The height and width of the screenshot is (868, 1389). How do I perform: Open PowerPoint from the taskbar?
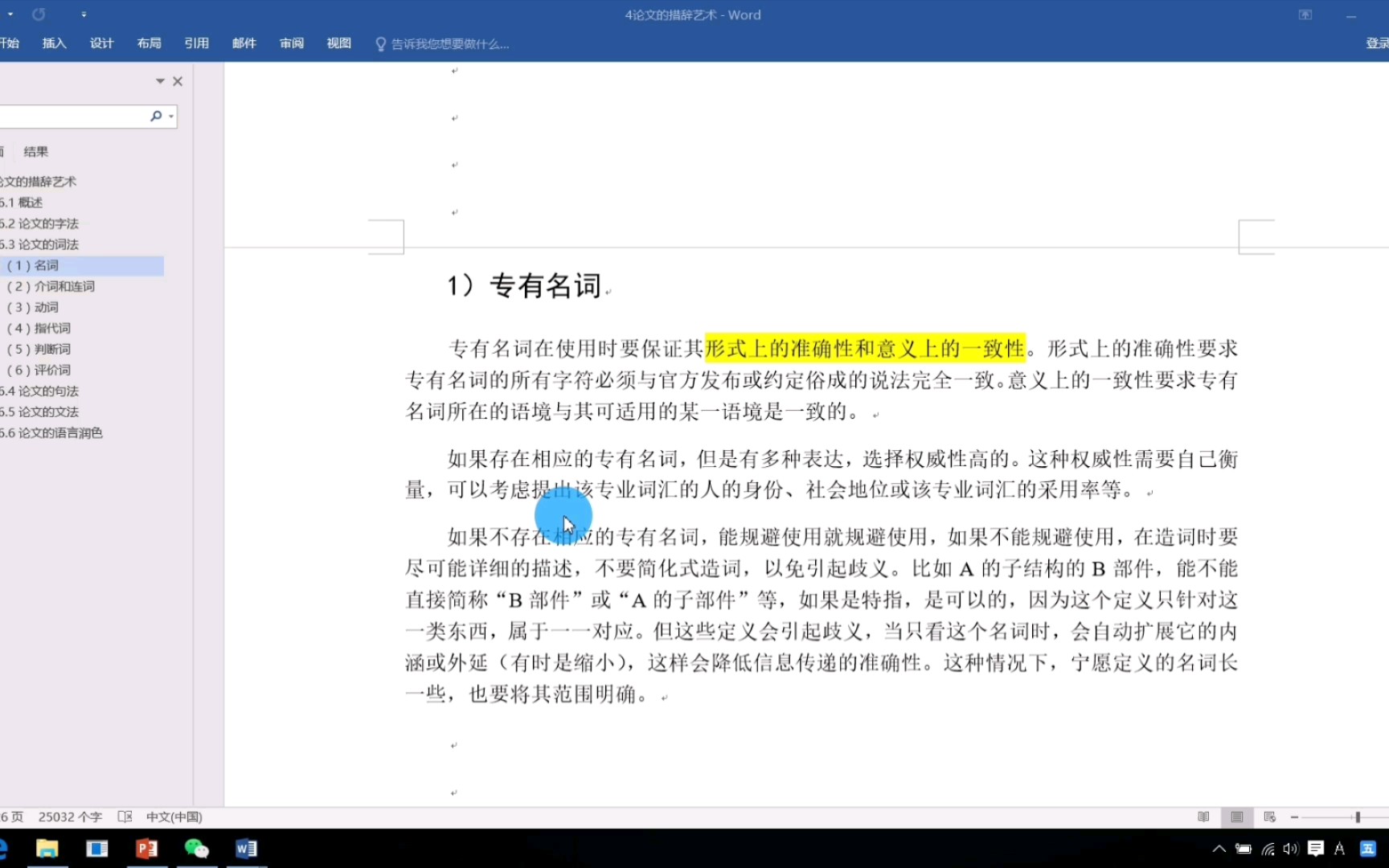click(x=147, y=849)
